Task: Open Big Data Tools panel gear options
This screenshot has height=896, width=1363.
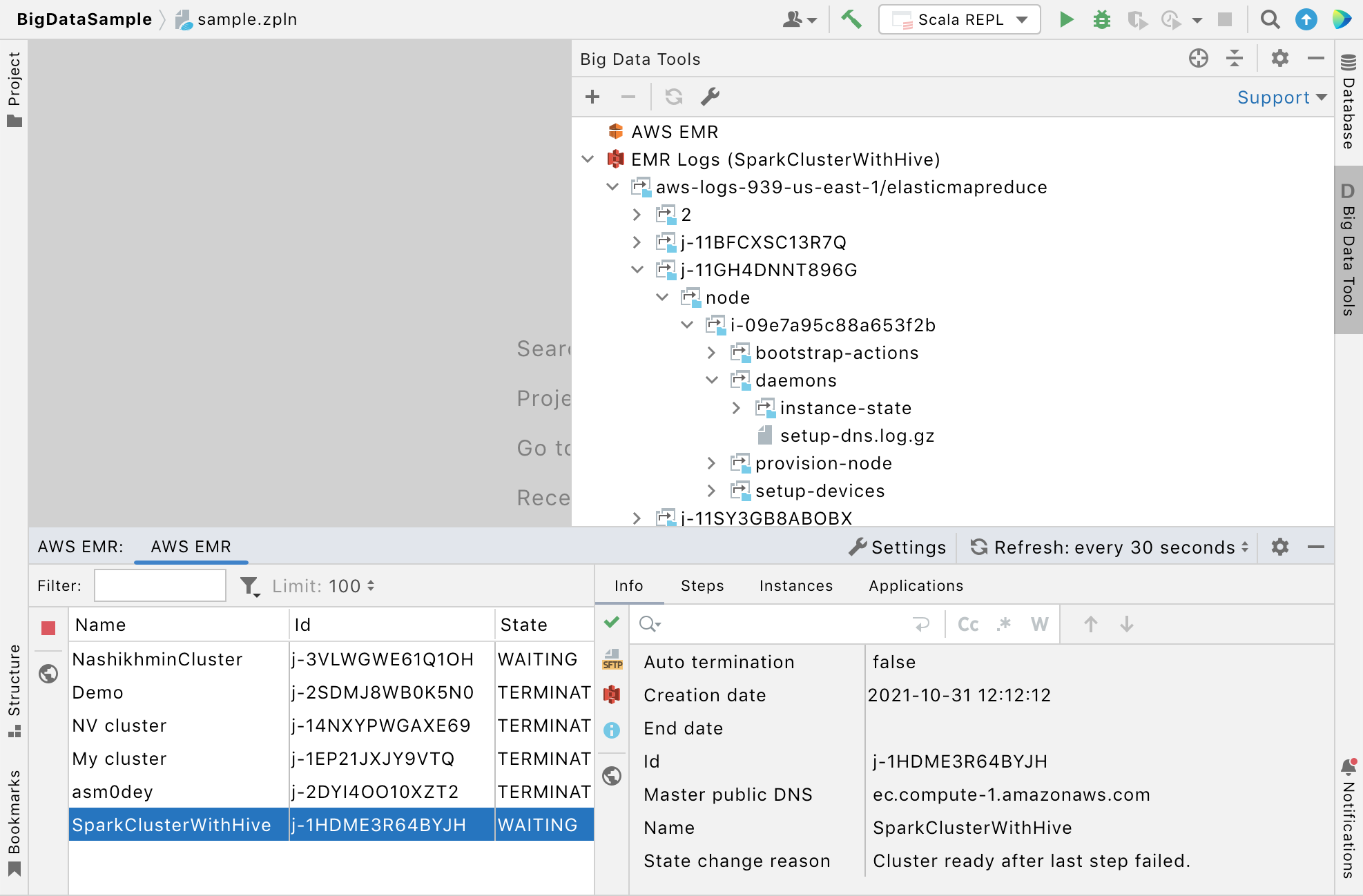Action: click(1280, 59)
